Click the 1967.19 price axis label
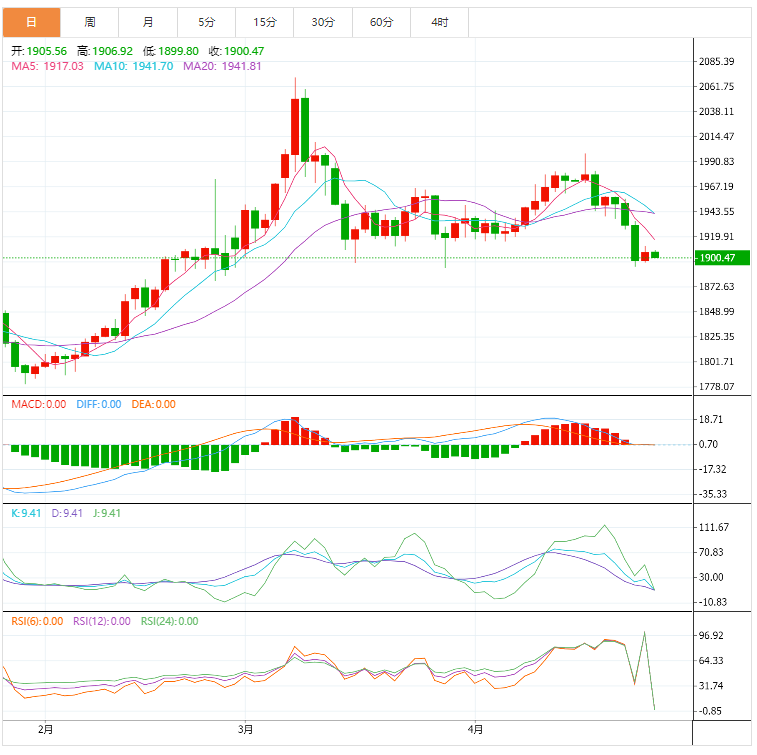 (x=716, y=186)
